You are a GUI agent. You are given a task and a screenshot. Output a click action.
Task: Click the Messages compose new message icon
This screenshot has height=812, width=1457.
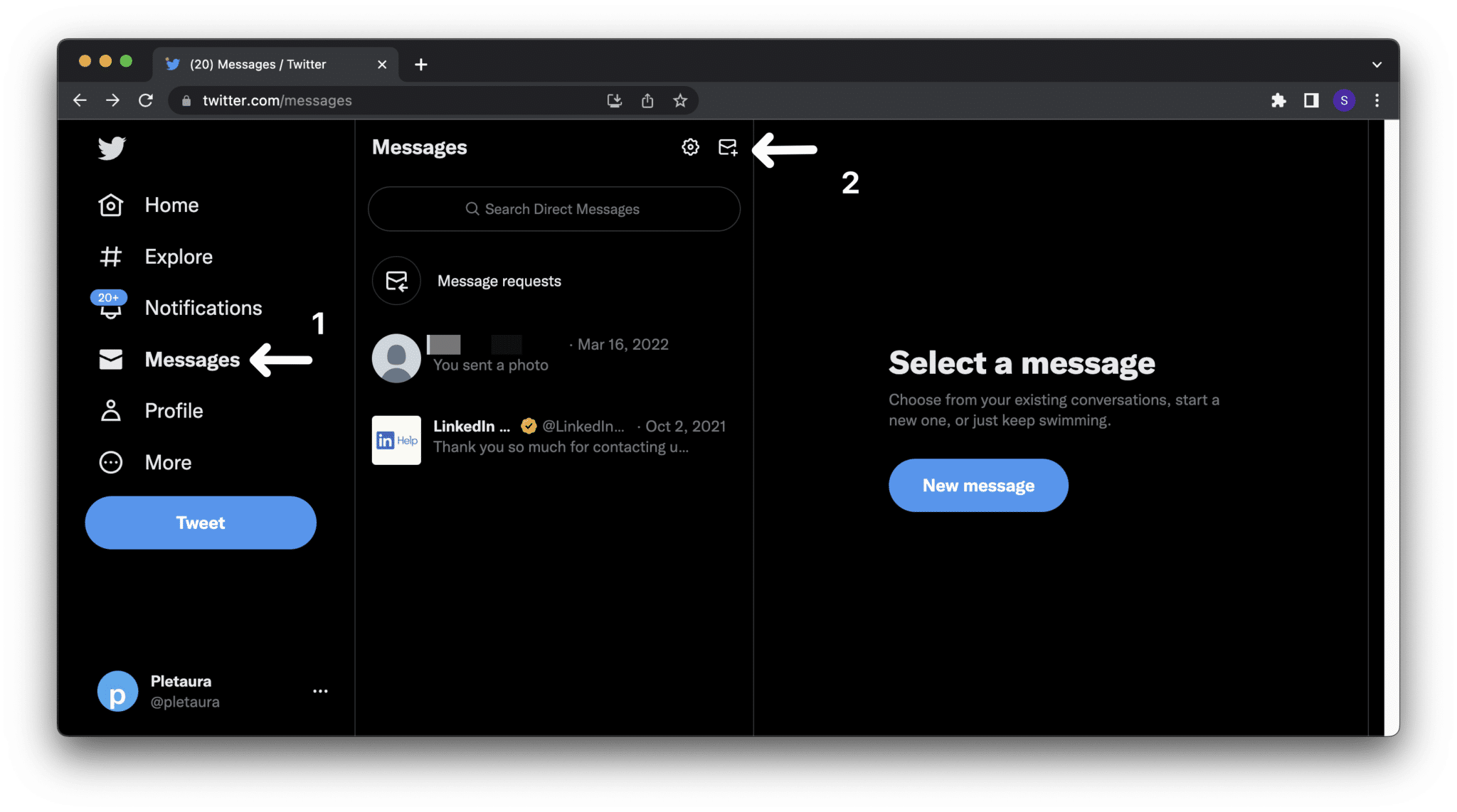[726, 146]
